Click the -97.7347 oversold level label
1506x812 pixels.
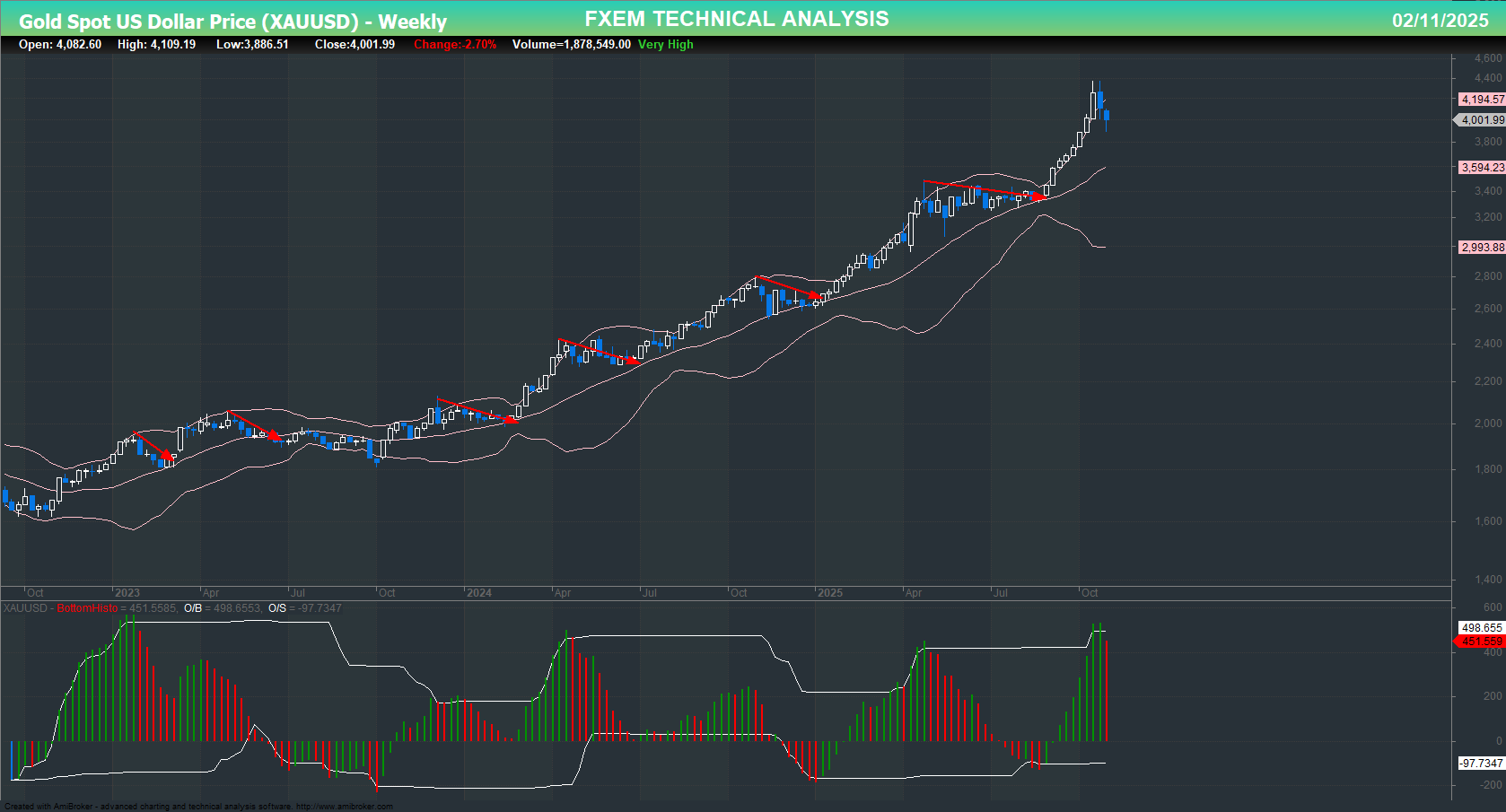click(1481, 764)
